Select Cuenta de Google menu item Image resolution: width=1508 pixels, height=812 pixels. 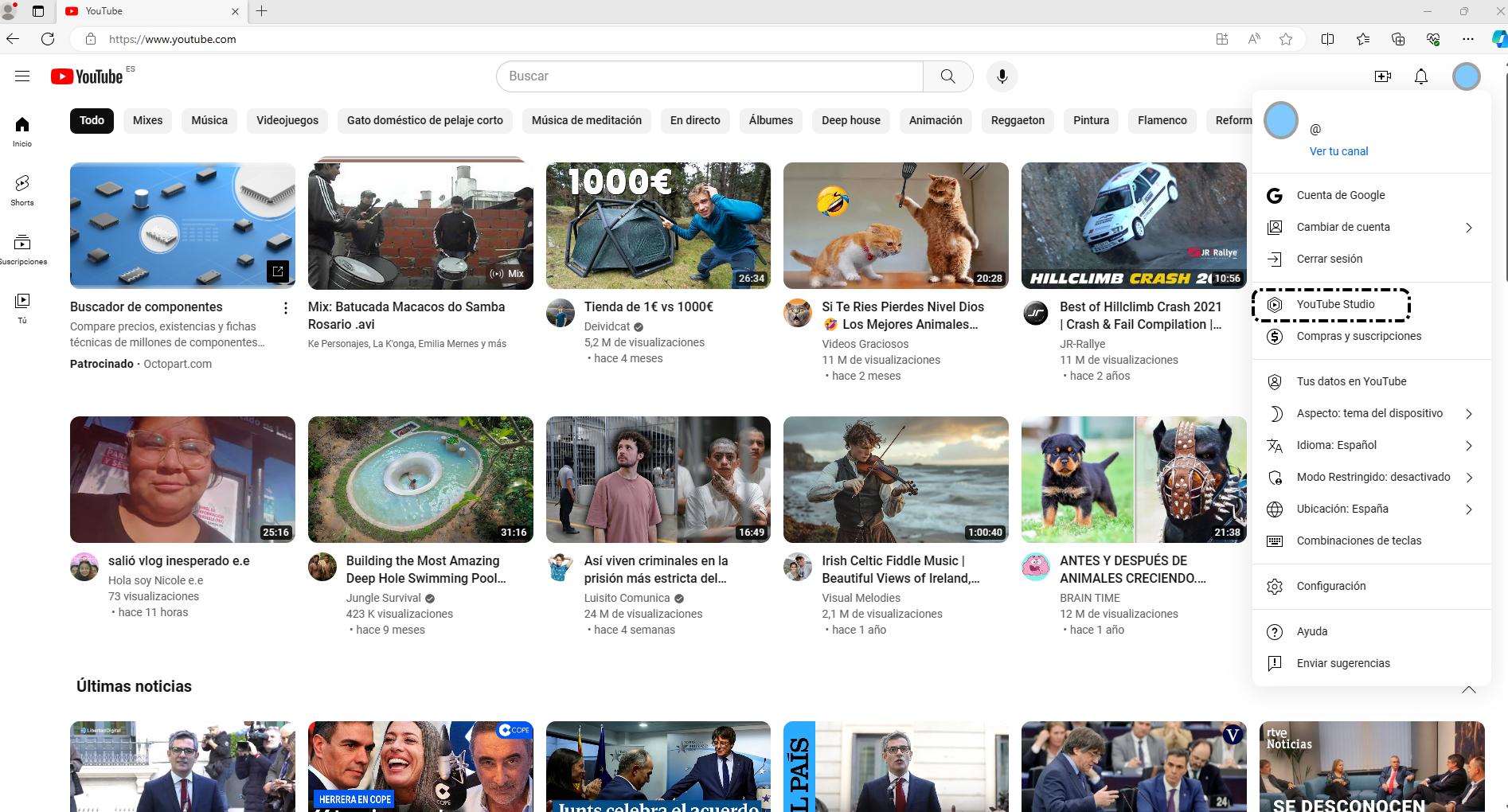click(x=1371, y=195)
